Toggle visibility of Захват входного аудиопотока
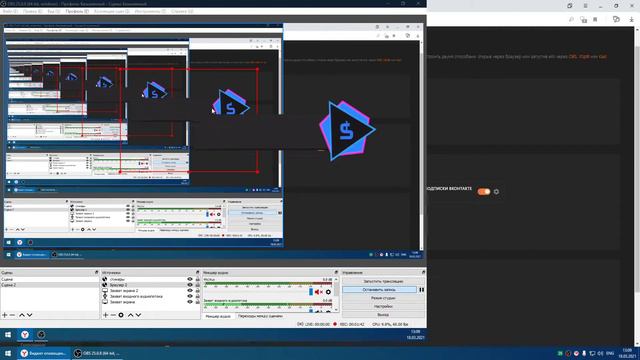Image resolution: width=640 pixels, height=360 pixels. pyautogui.click(x=190, y=296)
